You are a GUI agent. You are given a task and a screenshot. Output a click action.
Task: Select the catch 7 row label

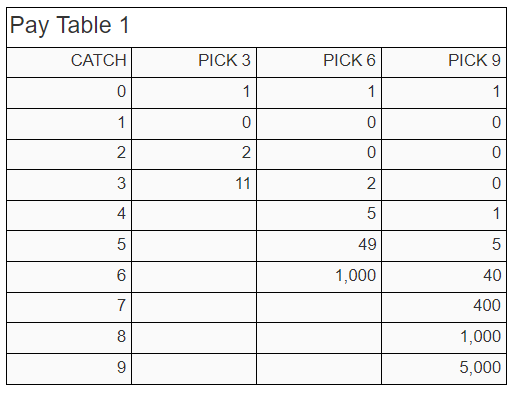point(121,305)
